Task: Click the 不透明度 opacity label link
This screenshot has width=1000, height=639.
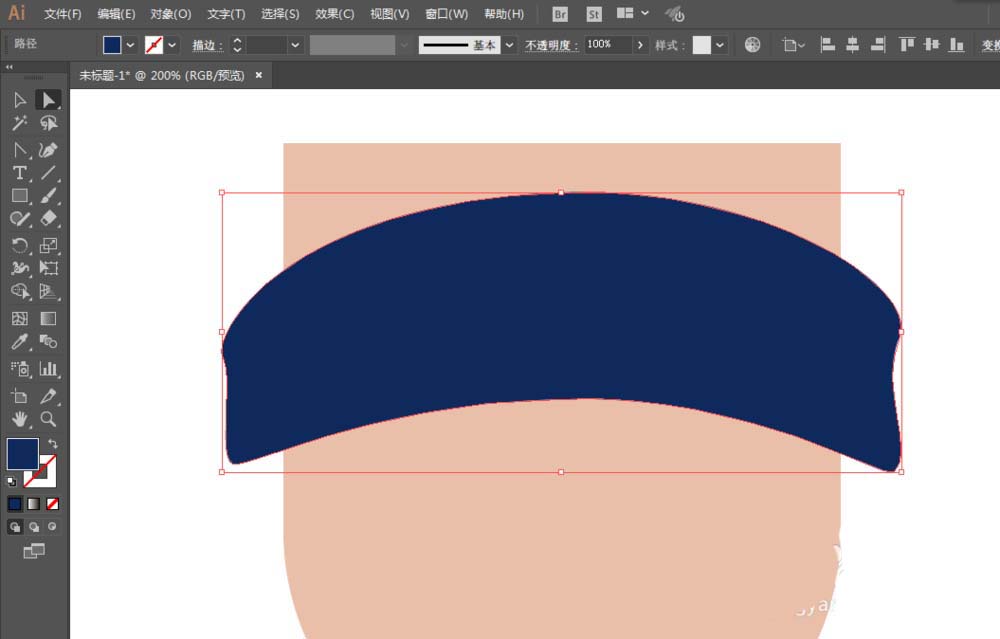Action: coord(551,45)
